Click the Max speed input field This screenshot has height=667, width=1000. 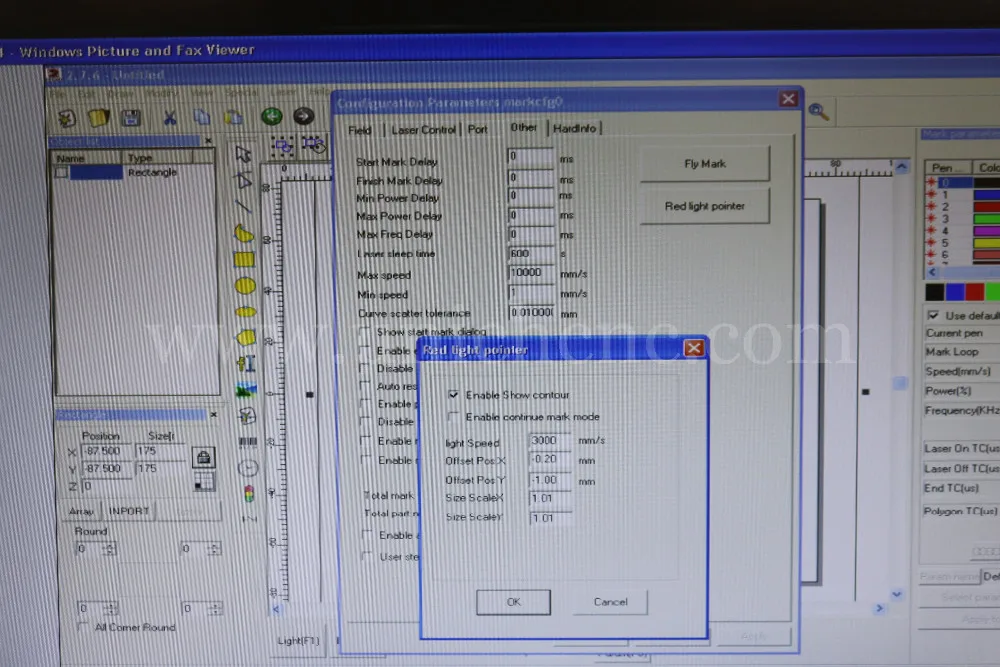[532, 273]
